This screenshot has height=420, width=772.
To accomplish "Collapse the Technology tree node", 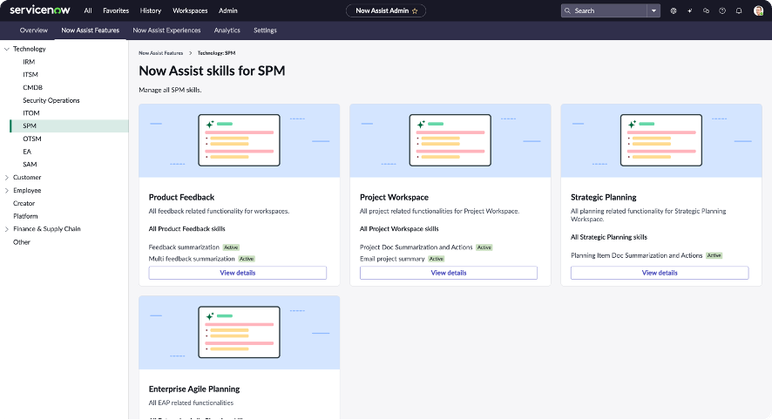I will pos(6,49).
